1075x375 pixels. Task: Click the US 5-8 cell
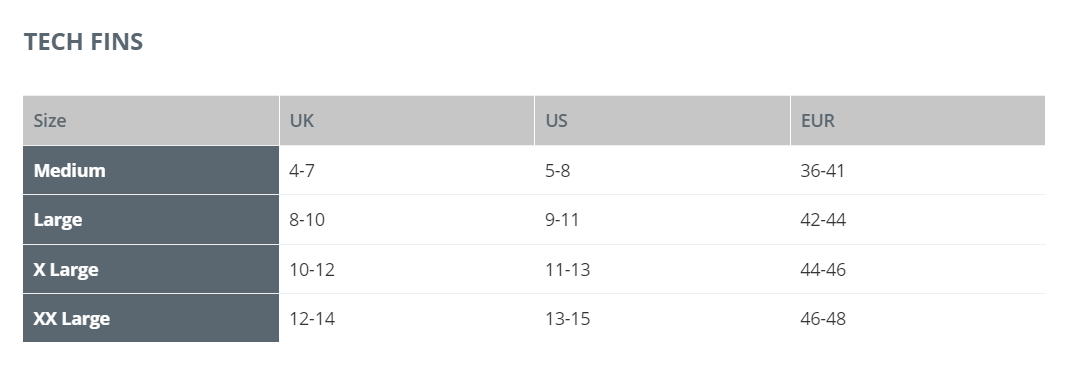click(662, 170)
